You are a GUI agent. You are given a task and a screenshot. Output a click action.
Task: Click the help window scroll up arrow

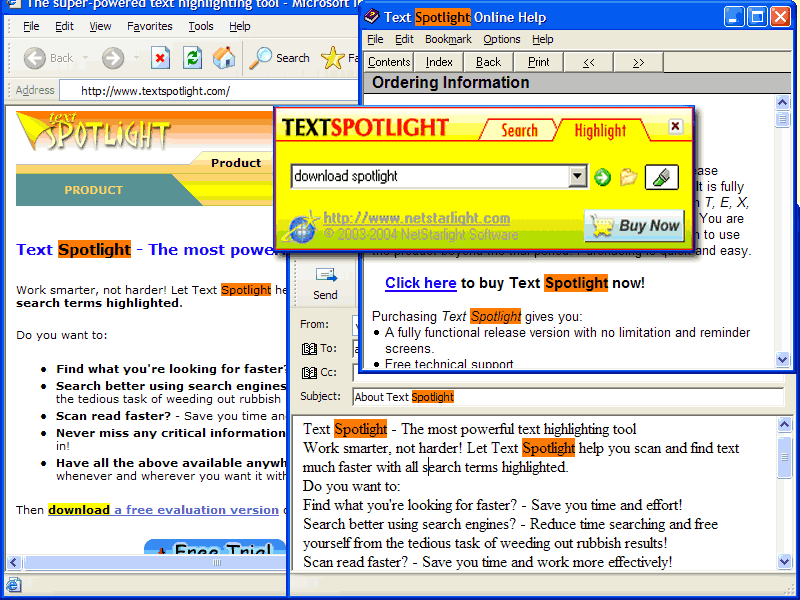click(x=782, y=103)
